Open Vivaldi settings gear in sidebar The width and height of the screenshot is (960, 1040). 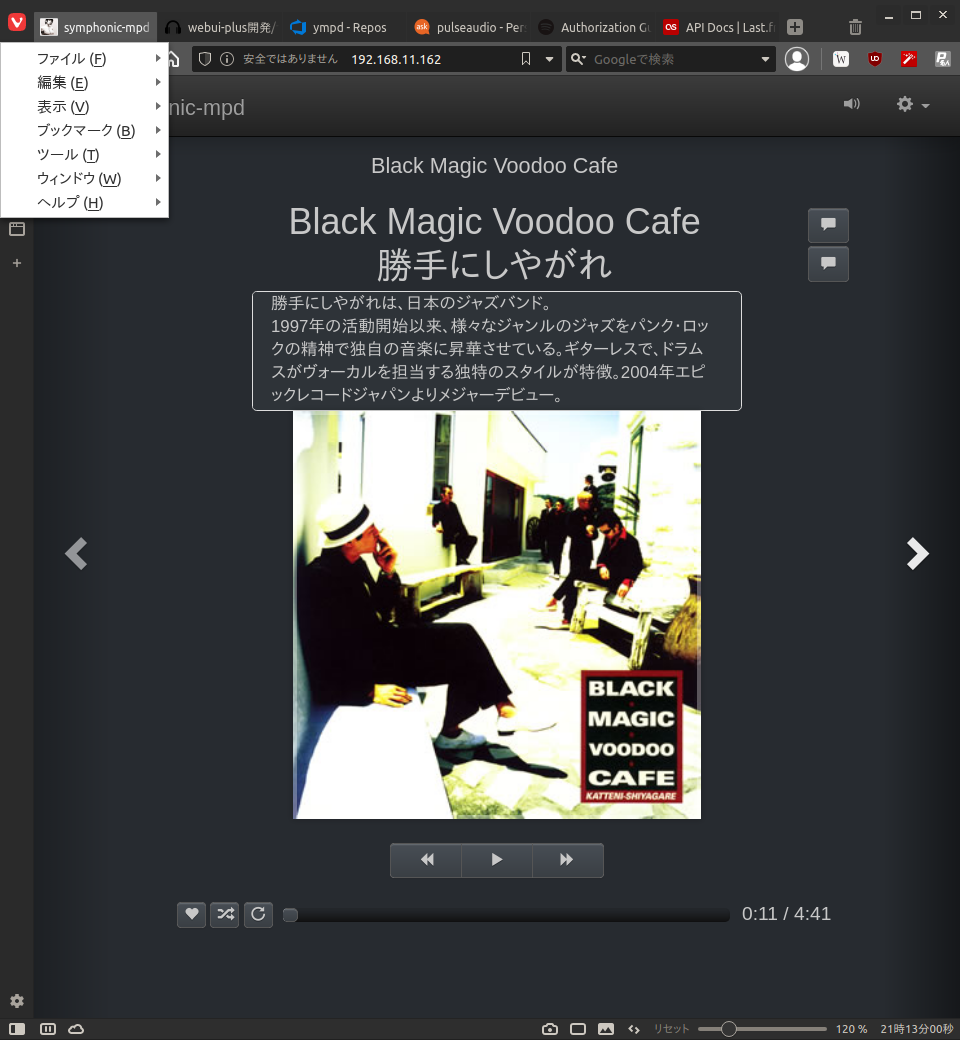17,1001
